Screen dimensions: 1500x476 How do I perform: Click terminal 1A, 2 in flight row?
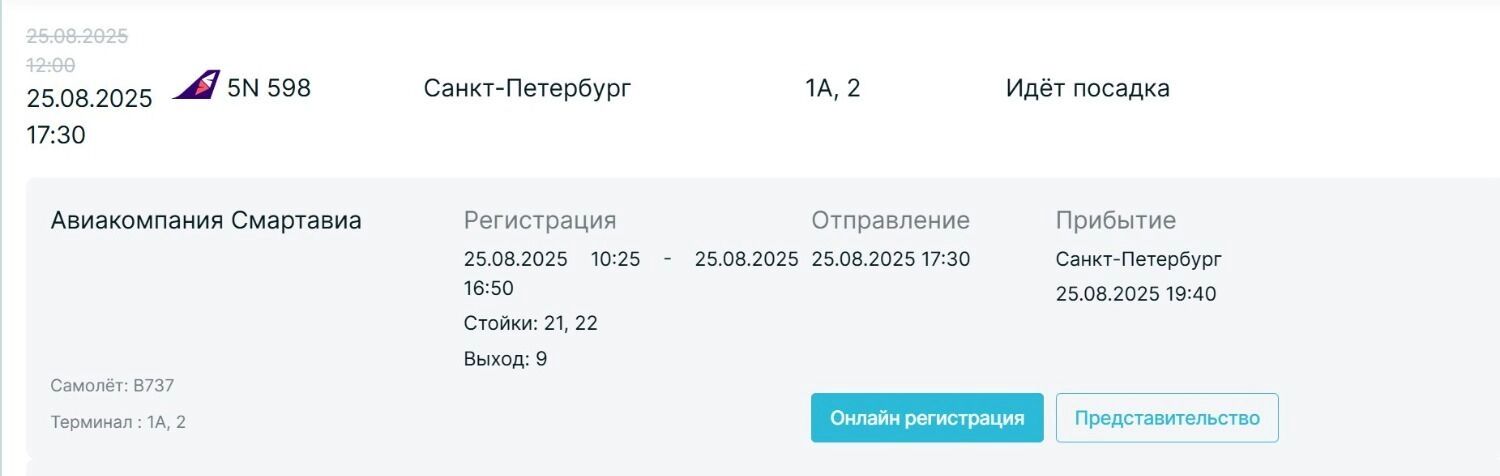point(832,88)
